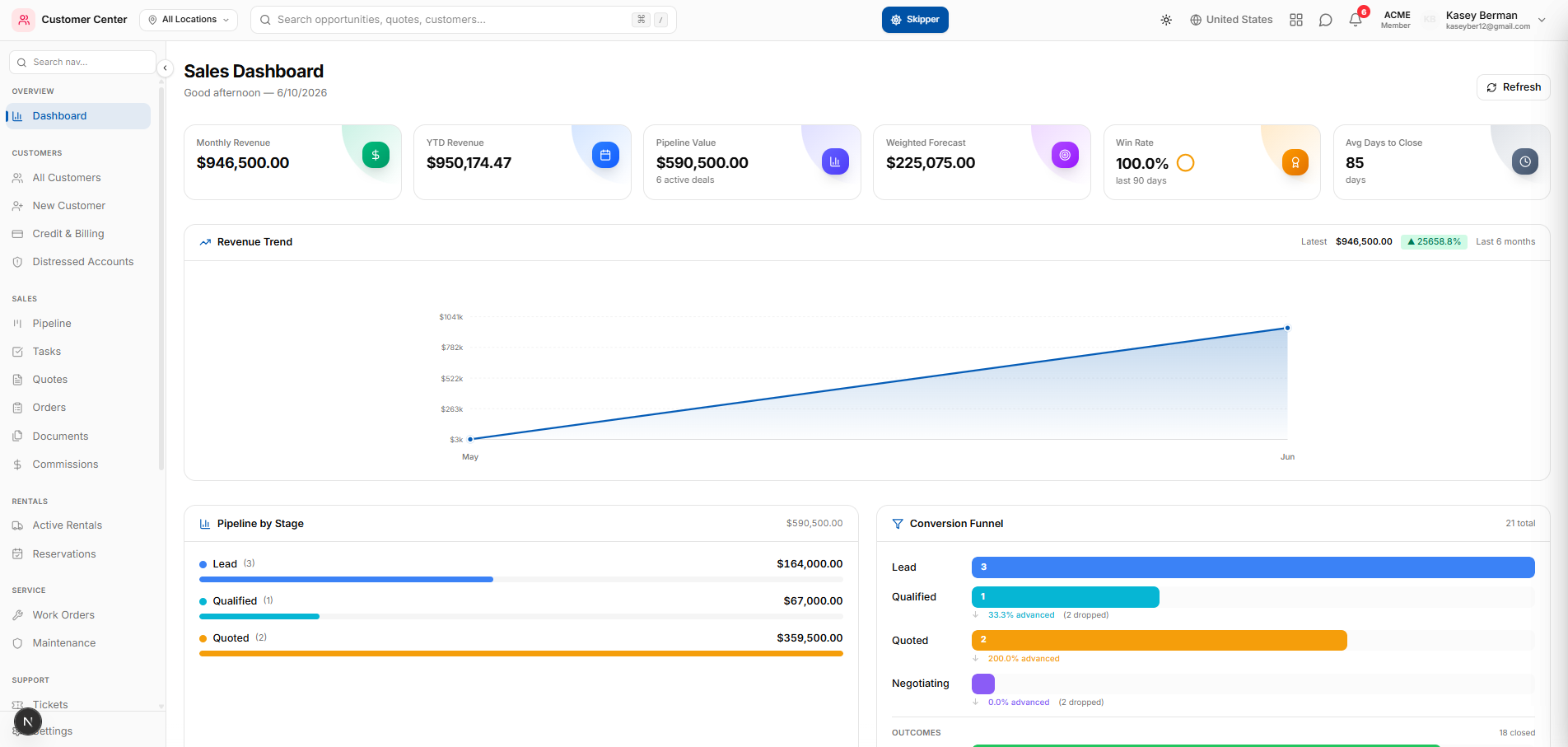Screen dimensions: 1568x747
Task: Open the chat messages icon
Action: tap(1325, 20)
